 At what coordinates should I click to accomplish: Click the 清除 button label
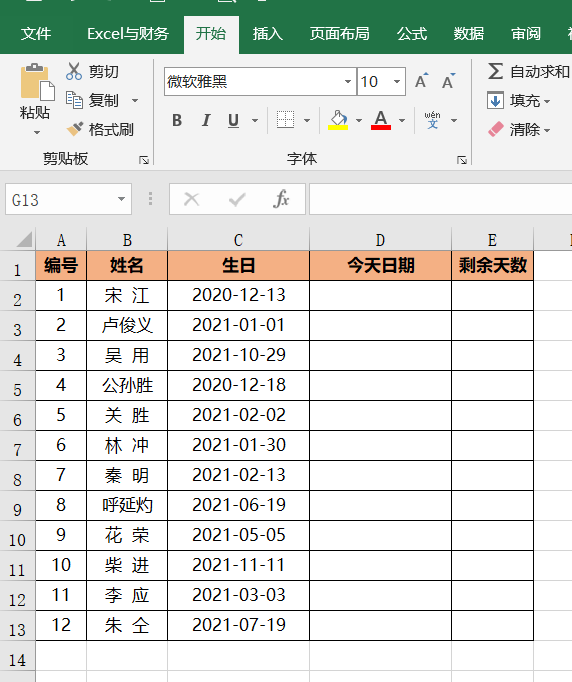[x=525, y=129]
